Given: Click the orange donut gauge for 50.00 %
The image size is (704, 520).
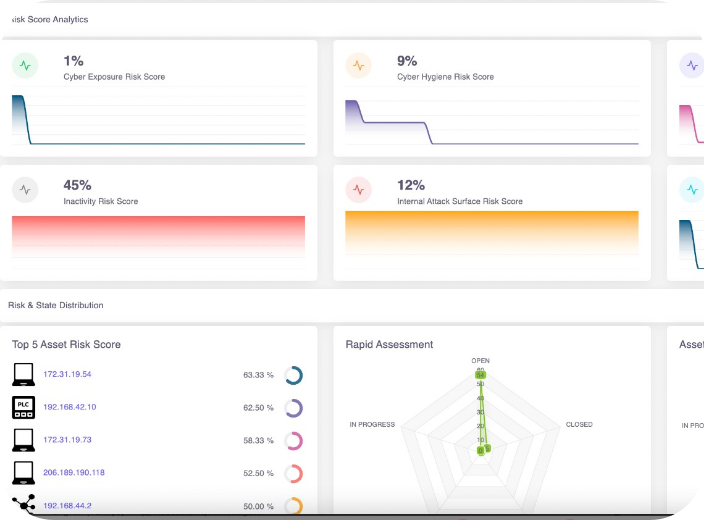Looking at the screenshot, I should 294,506.
